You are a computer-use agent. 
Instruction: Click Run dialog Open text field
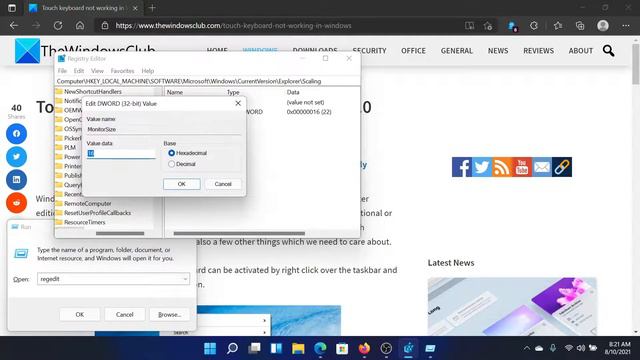coord(113,279)
